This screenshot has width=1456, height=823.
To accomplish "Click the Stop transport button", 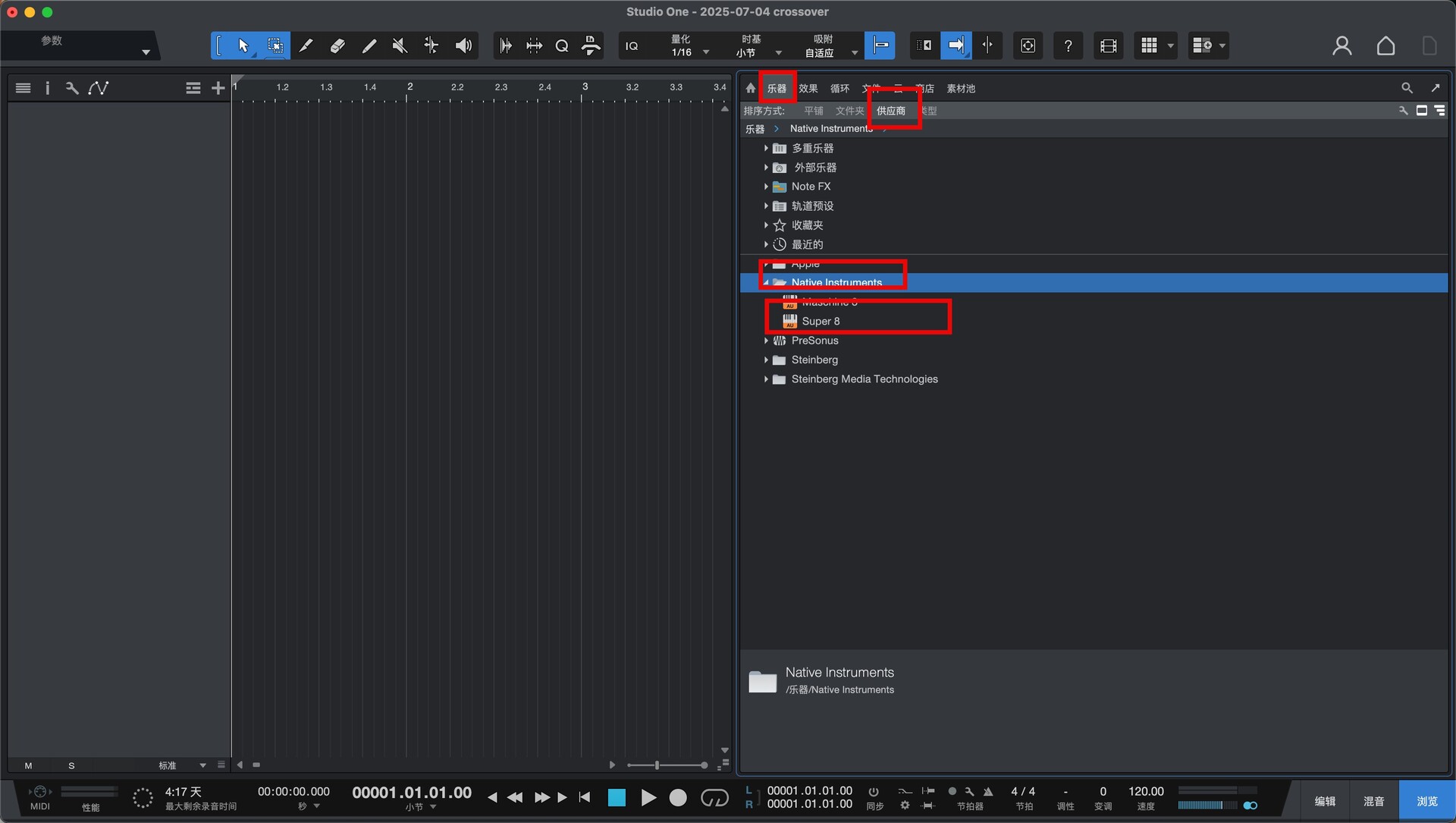I will coord(617,797).
